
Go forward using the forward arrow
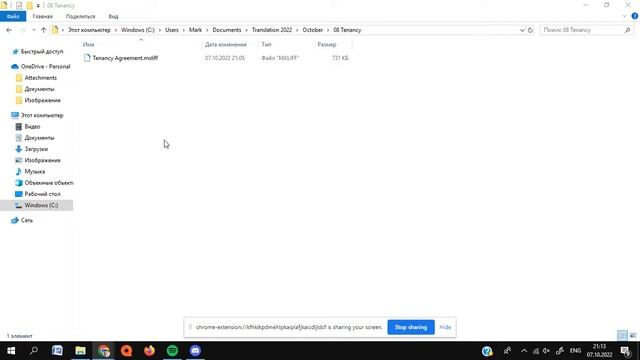[x=22, y=30]
